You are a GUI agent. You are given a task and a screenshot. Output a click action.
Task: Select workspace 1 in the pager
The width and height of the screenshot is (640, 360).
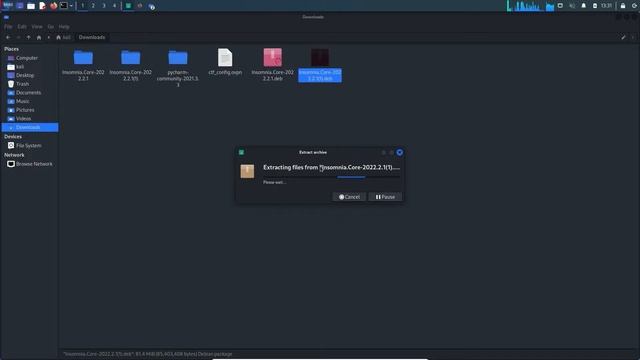pos(82,6)
